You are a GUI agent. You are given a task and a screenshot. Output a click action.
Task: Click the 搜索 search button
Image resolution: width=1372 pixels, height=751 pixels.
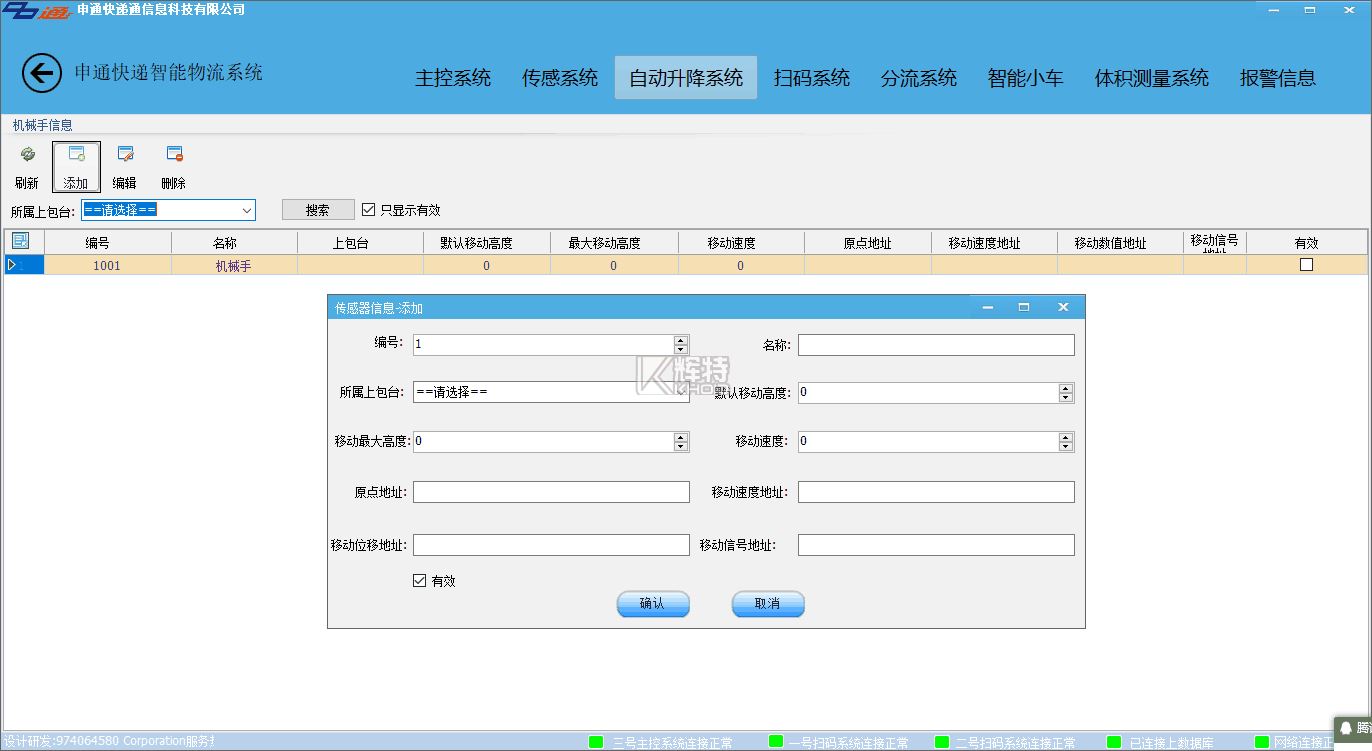(318, 210)
